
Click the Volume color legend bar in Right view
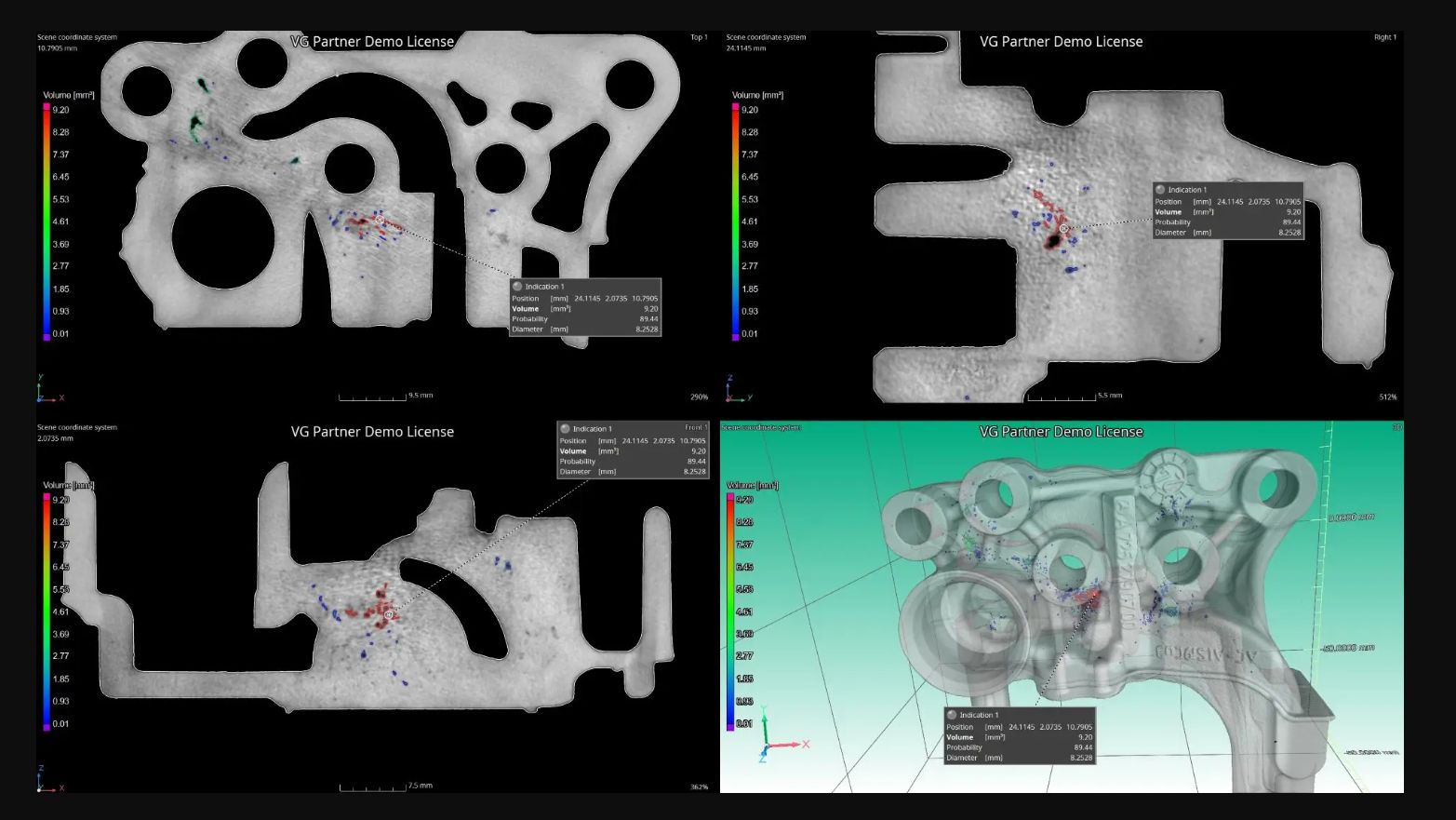point(735,222)
